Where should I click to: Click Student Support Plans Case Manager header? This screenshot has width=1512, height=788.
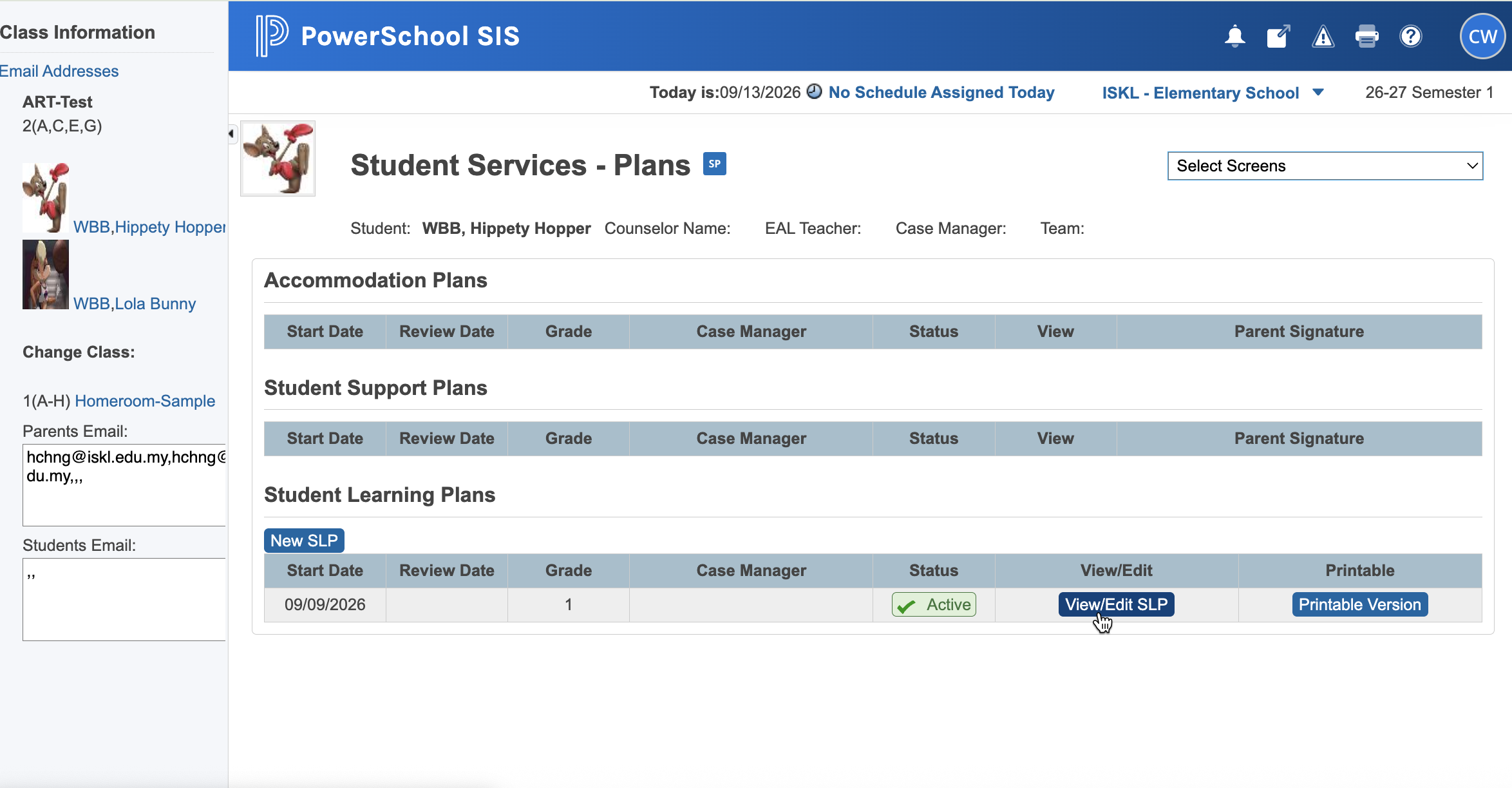751,438
